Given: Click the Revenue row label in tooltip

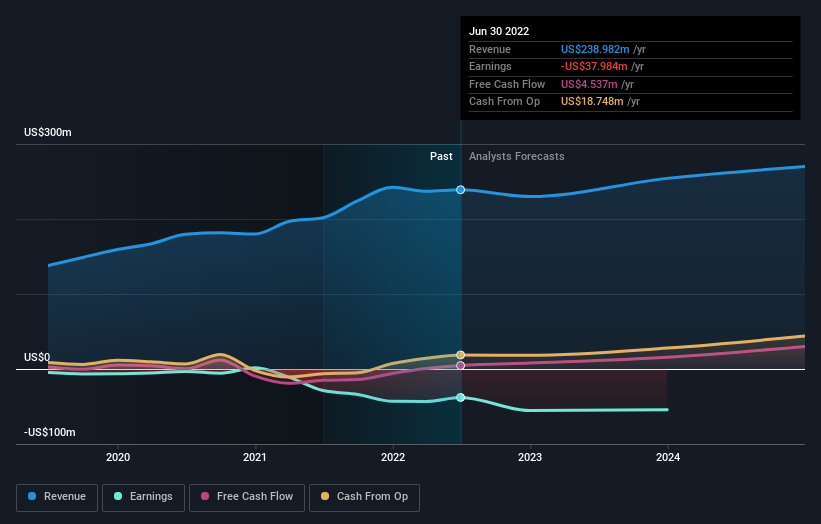Looking at the screenshot, I should coord(490,49).
